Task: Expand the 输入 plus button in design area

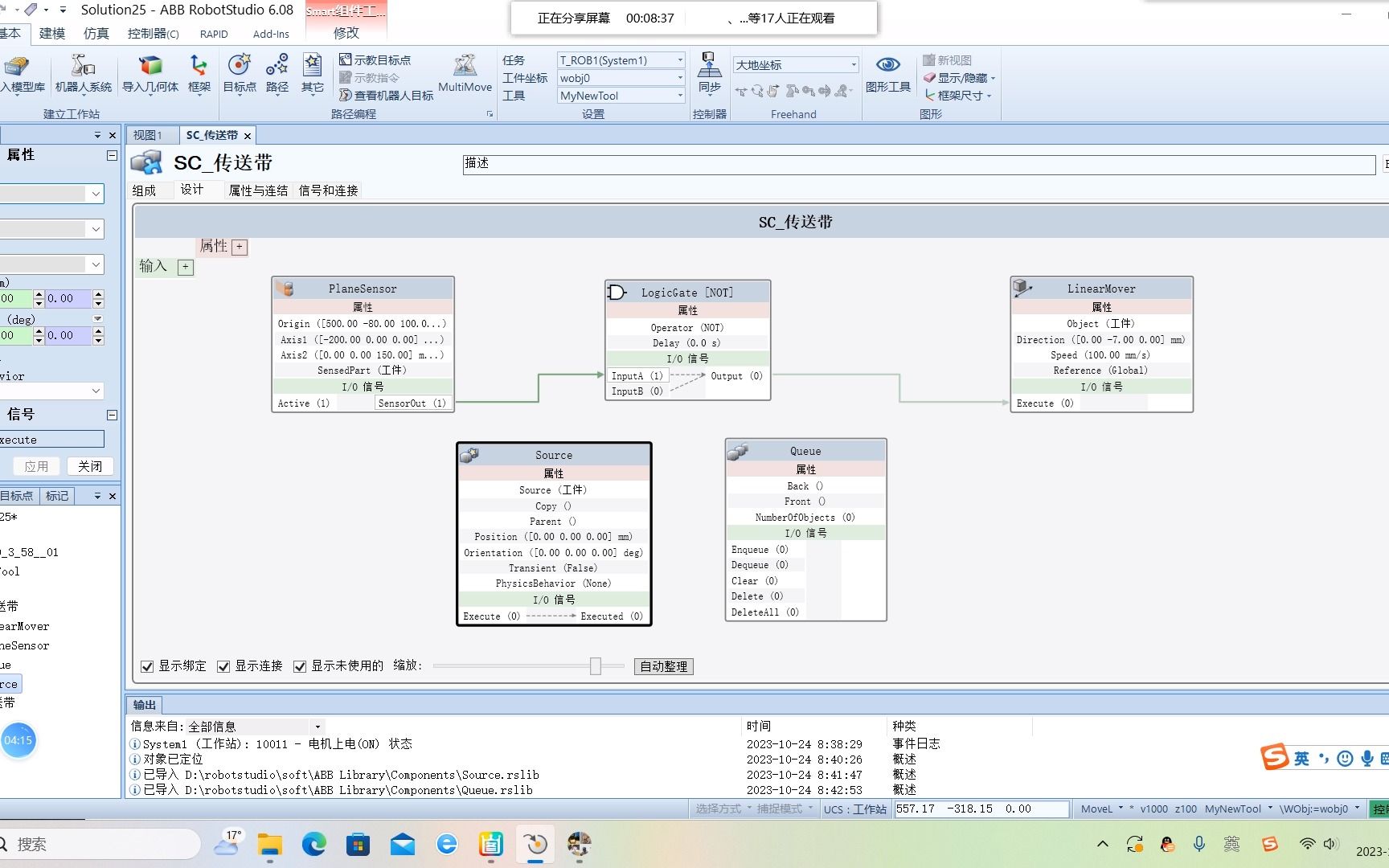Action: point(186,267)
